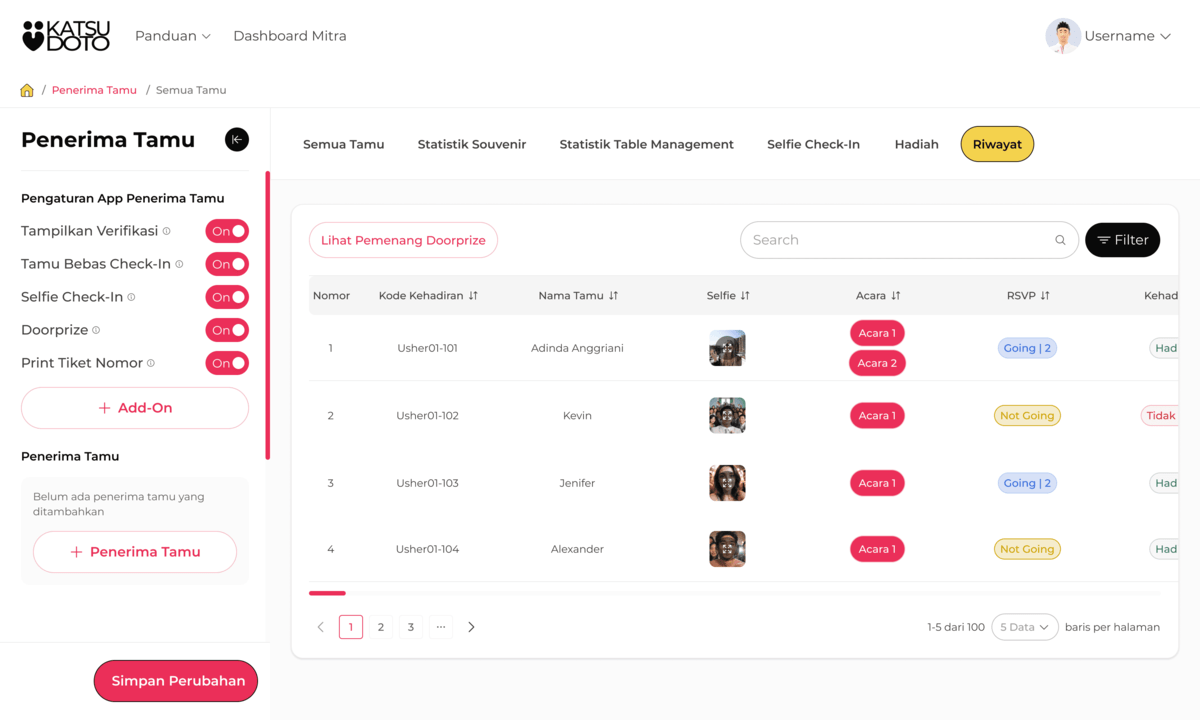The image size is (1200, 720).
Task: Click Lihat Pemenang Doorprize button
Action: [403, 240]
